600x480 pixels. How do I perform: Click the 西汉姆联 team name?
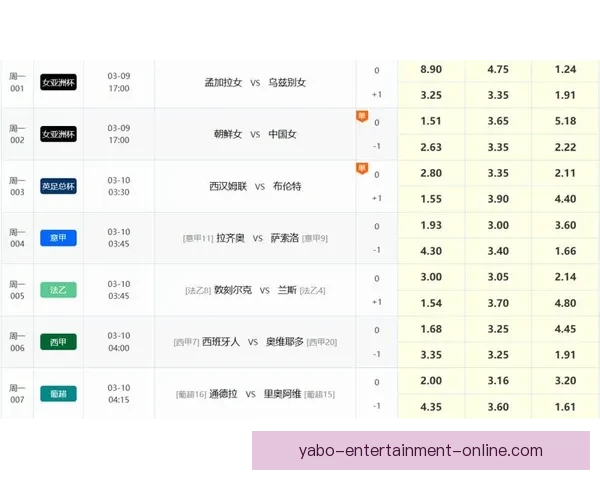[x=228, y=186]
